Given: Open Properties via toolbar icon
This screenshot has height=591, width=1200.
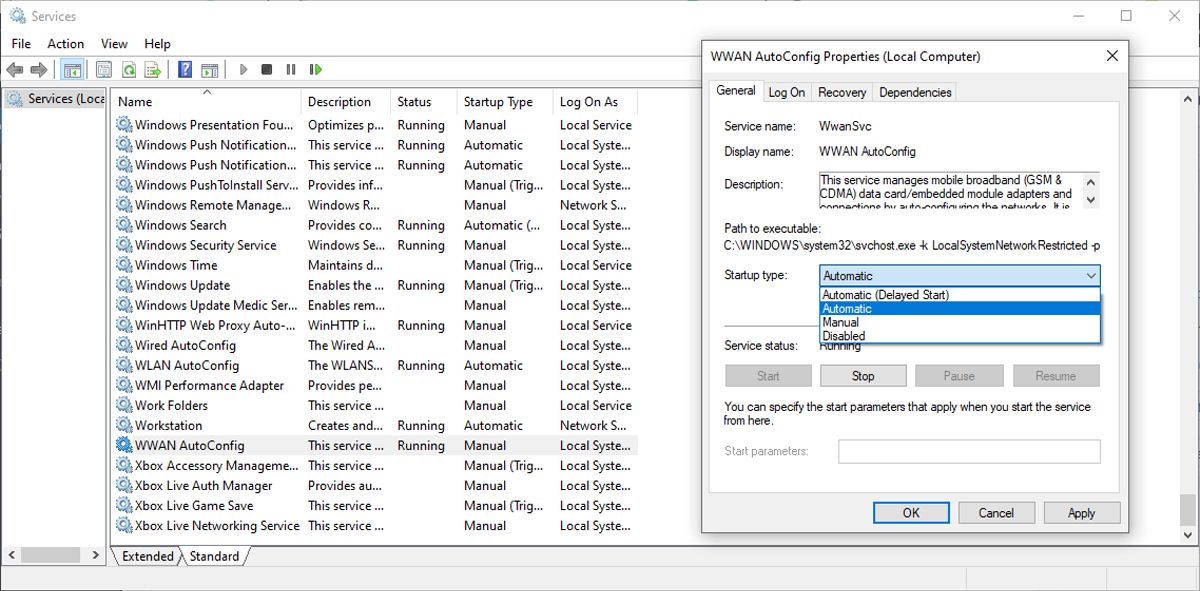Looking at the screenshot, I should (104, 70).
